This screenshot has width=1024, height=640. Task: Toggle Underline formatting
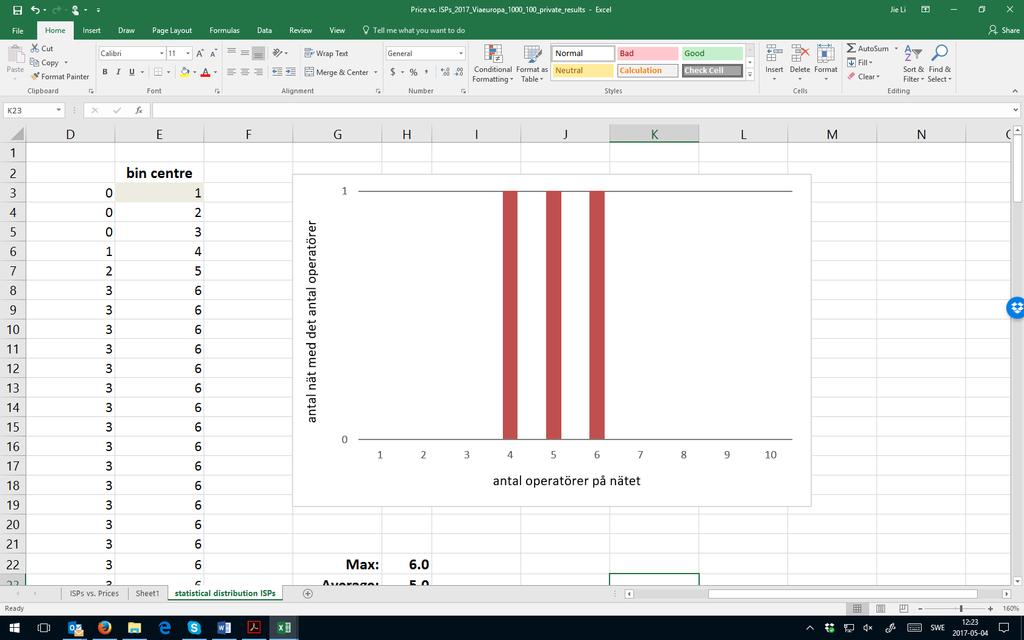(132, 72)
